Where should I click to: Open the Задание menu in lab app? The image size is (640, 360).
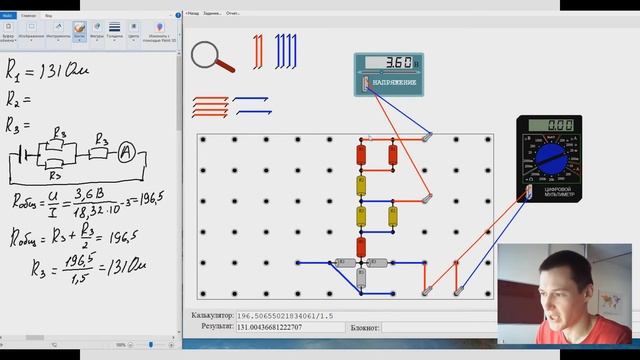tap(212, 13)
